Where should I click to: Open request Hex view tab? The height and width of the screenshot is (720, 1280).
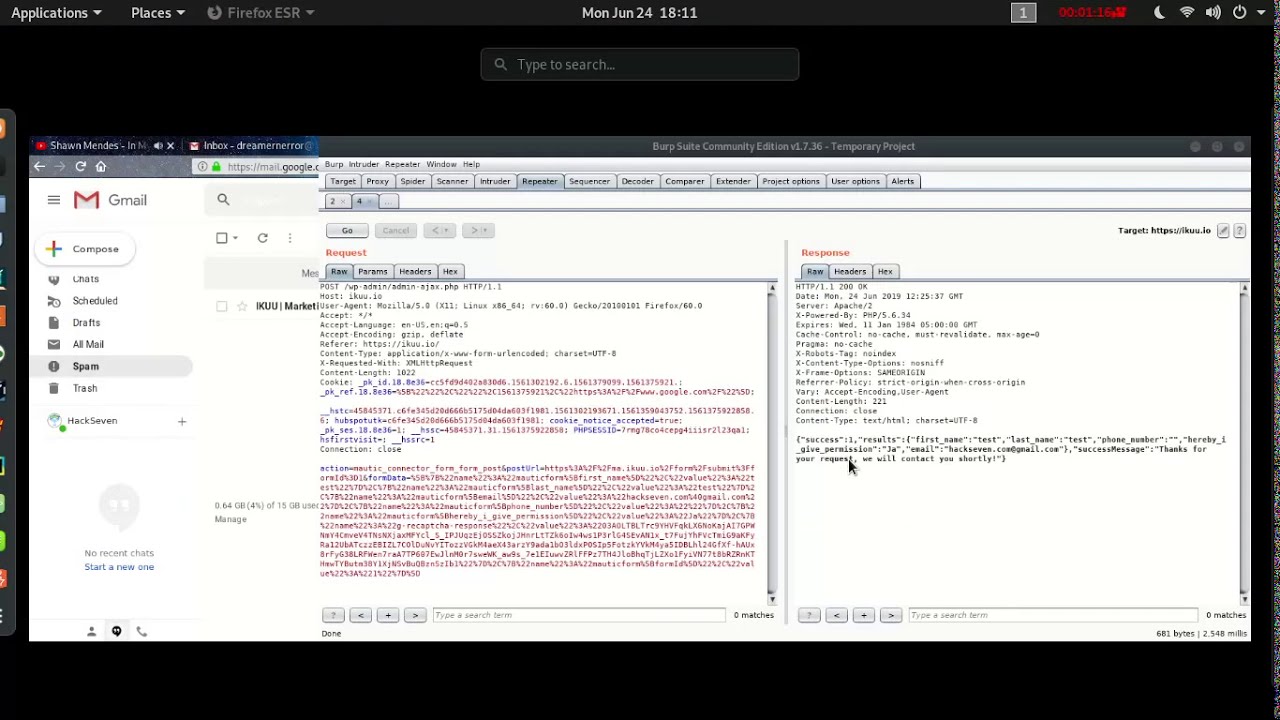coord(450,272)
